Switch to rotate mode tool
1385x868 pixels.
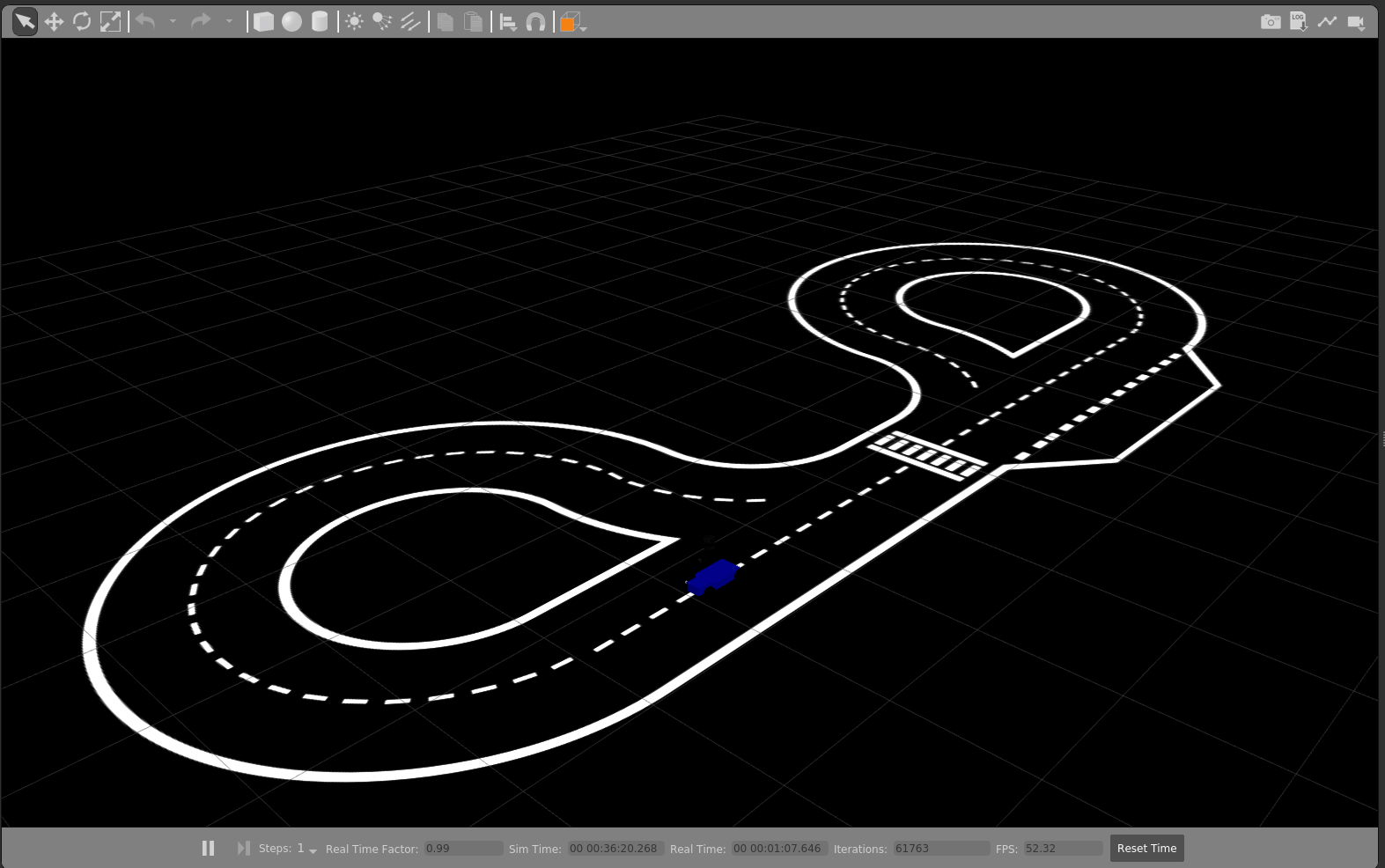click(82, 22)
